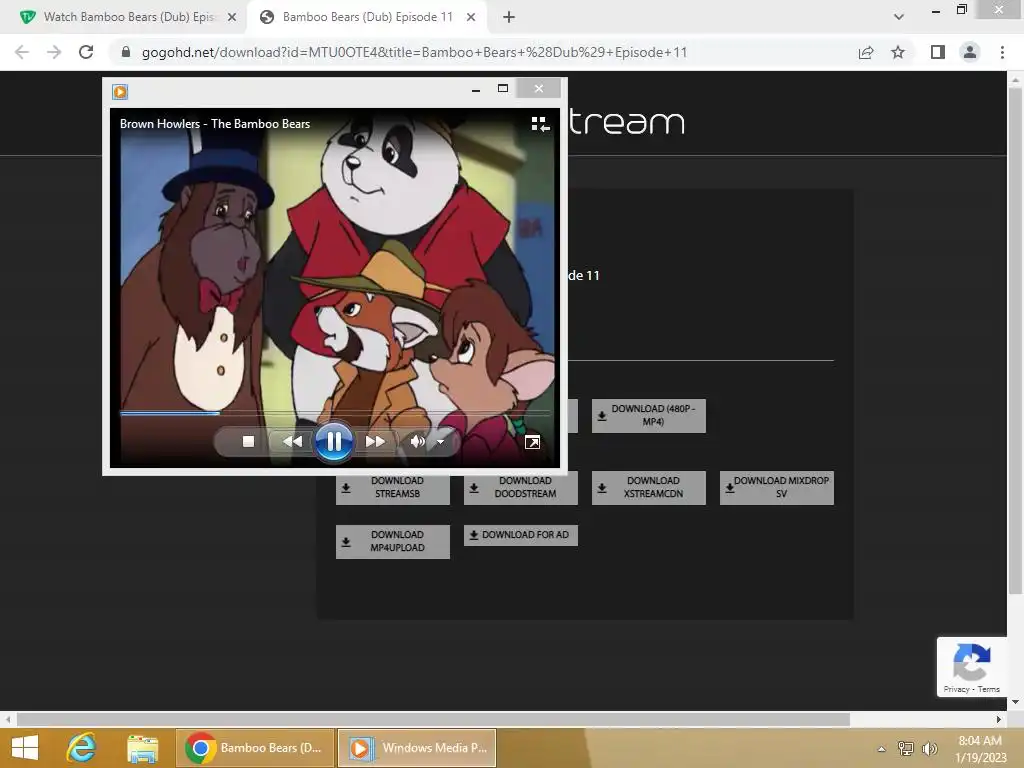Click Download DoodStream button
Screen dimensions: 1024x768
pos(520,488)
